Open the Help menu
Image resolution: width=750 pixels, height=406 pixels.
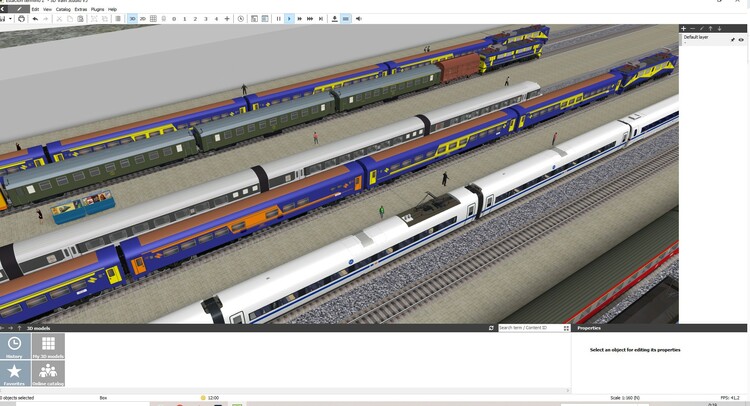pyautogui.click(x=112, y=9)
